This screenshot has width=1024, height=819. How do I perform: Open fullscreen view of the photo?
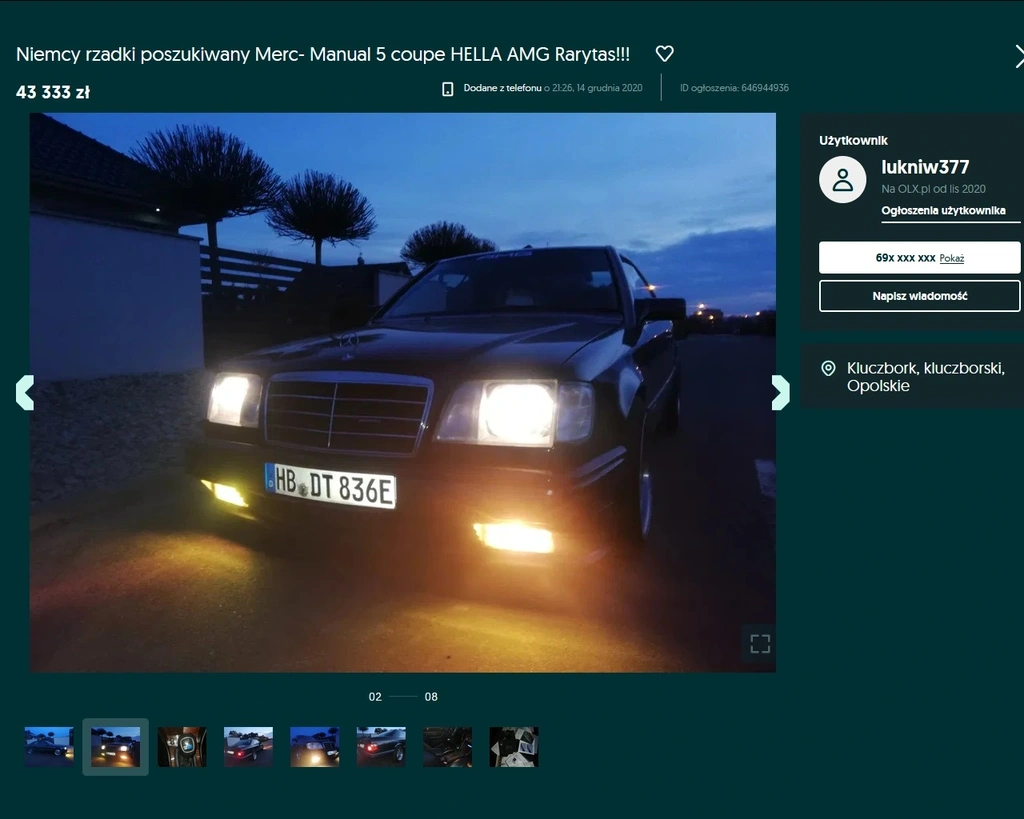[x=760, y=643]
